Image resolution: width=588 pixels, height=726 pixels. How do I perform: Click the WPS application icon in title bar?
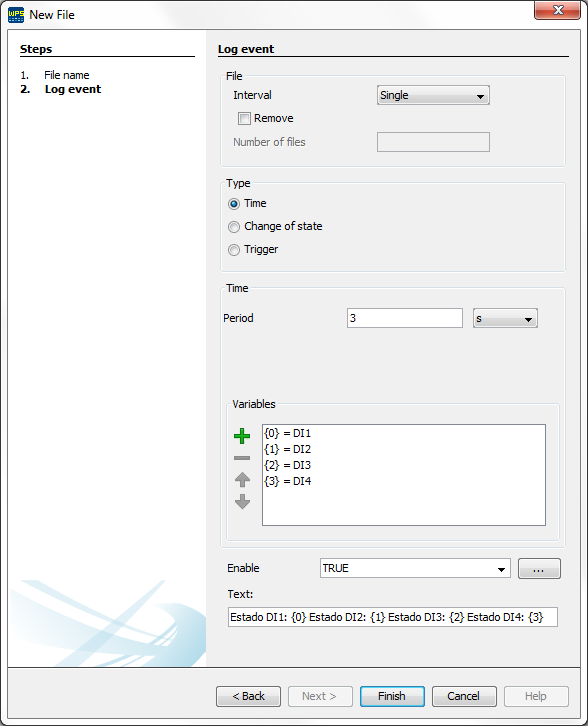16,15
